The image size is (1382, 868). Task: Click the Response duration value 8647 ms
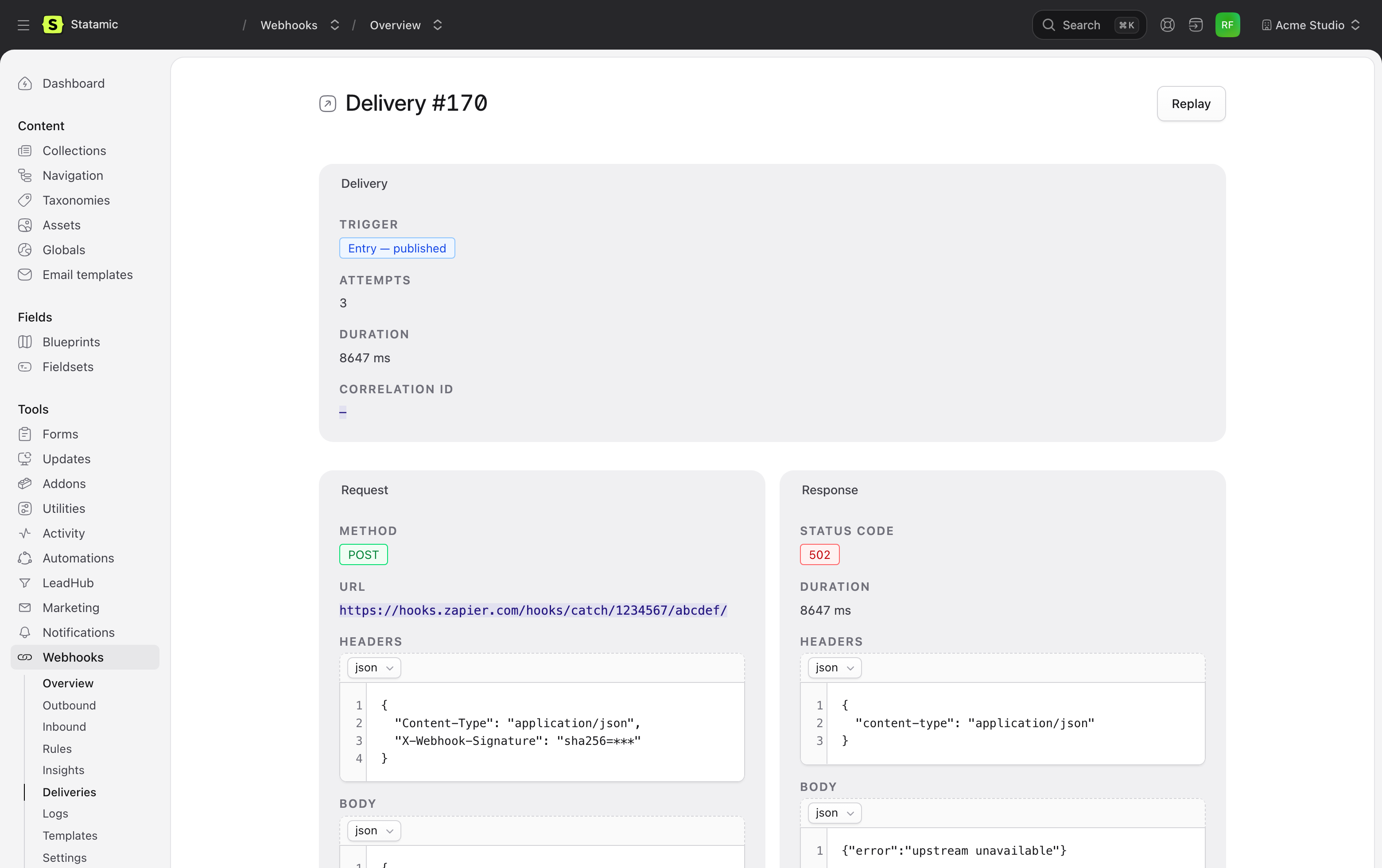[825, 610]
